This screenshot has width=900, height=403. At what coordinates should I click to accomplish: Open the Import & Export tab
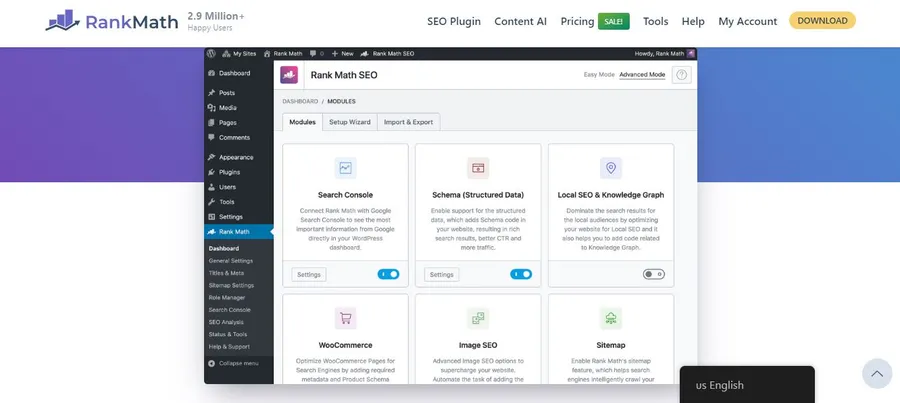(x=409, y=122)
